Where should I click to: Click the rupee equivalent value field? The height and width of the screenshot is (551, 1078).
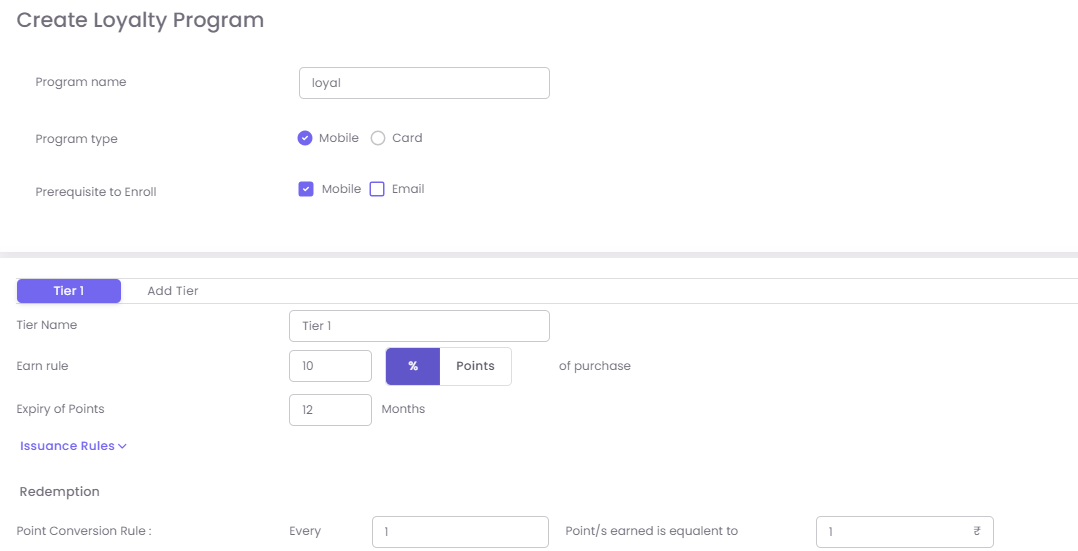tap(890, 532)
